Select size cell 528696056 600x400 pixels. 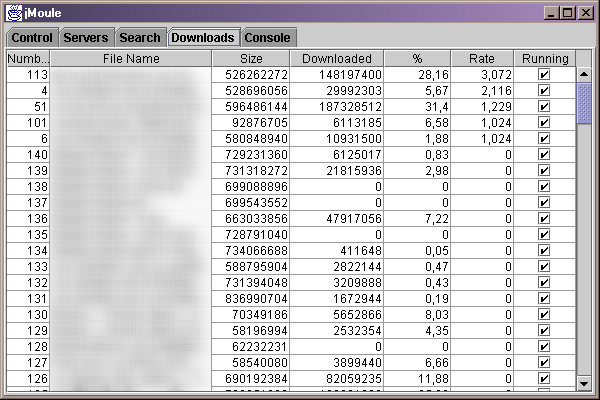251,91
